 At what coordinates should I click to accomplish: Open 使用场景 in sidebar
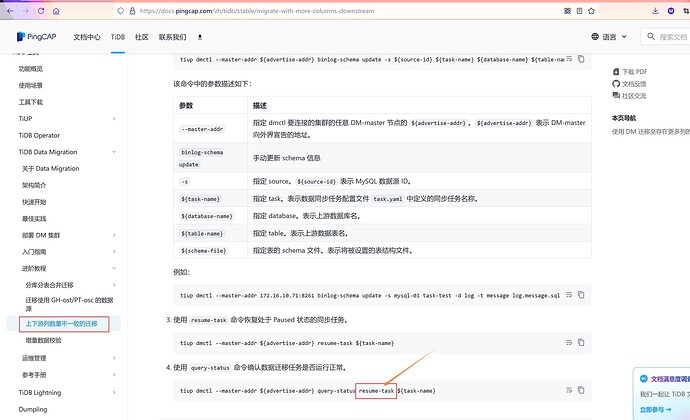tap(30, 85)
